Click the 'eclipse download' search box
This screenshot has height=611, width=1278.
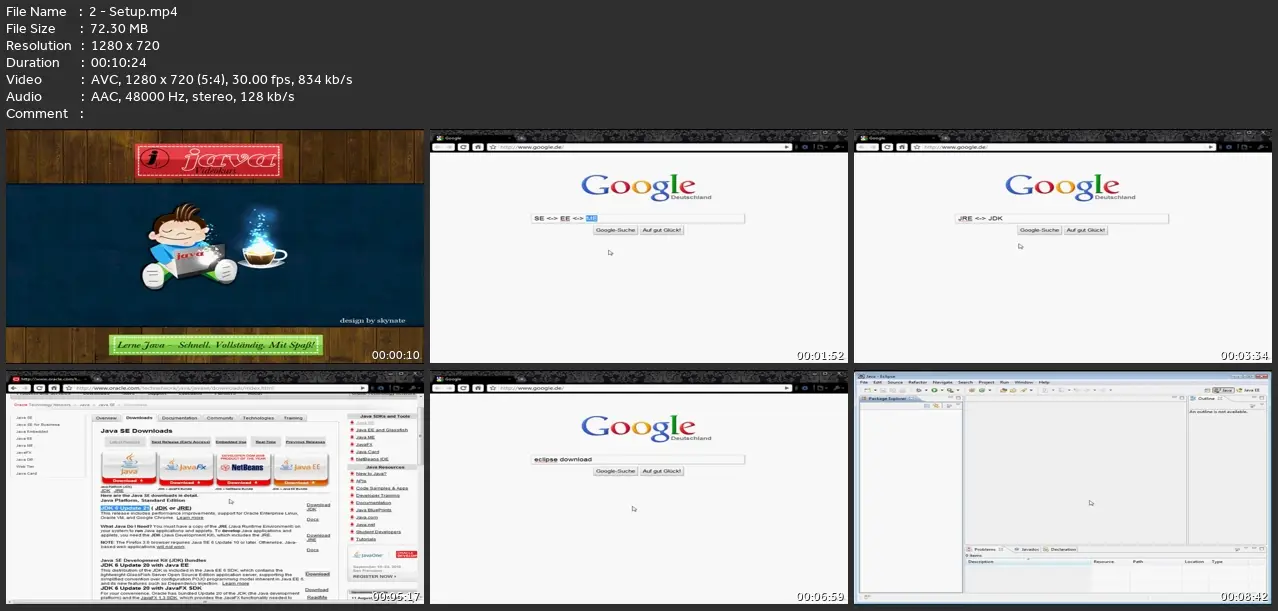638,459
